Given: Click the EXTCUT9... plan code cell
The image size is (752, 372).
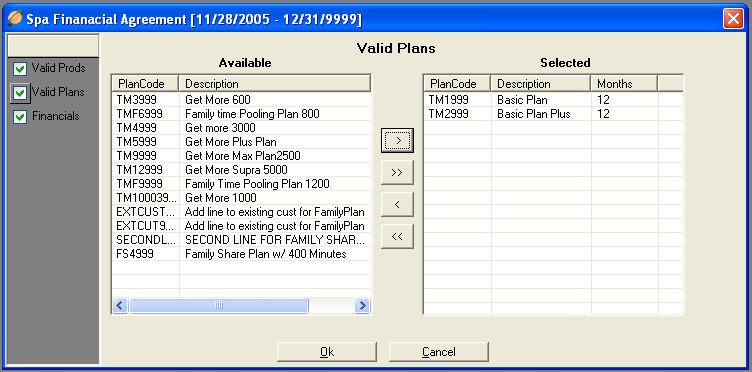Looking at the screenshot, I should click(x=146, y=226).
